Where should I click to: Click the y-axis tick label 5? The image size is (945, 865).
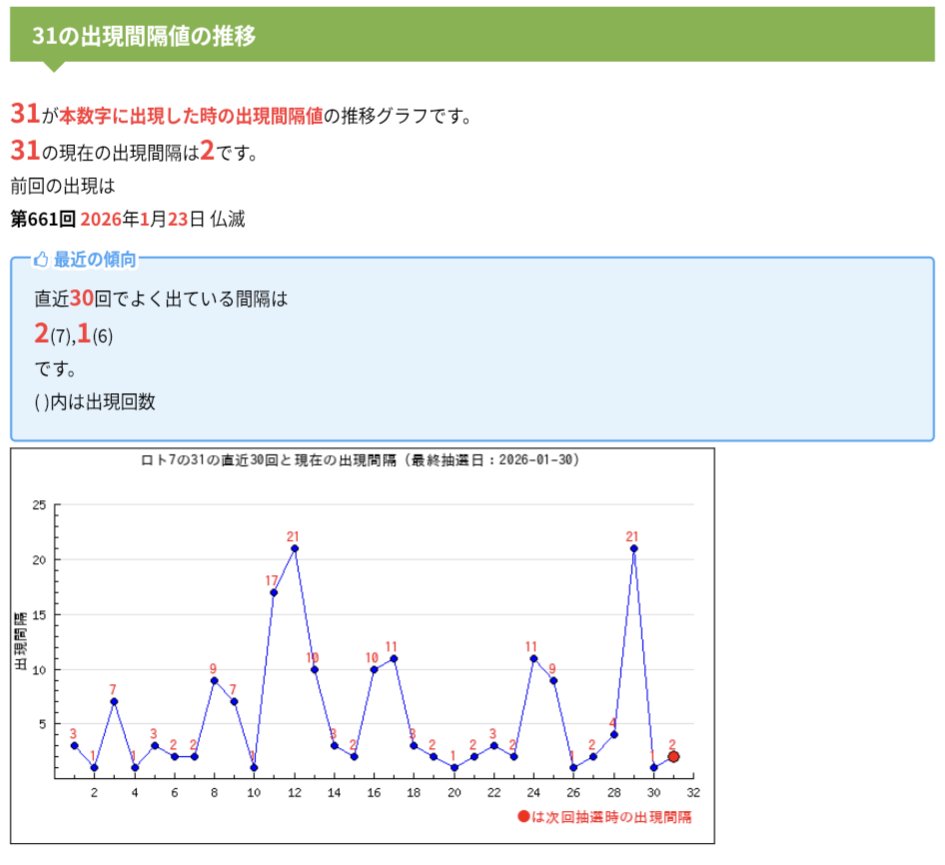[42, 724]
